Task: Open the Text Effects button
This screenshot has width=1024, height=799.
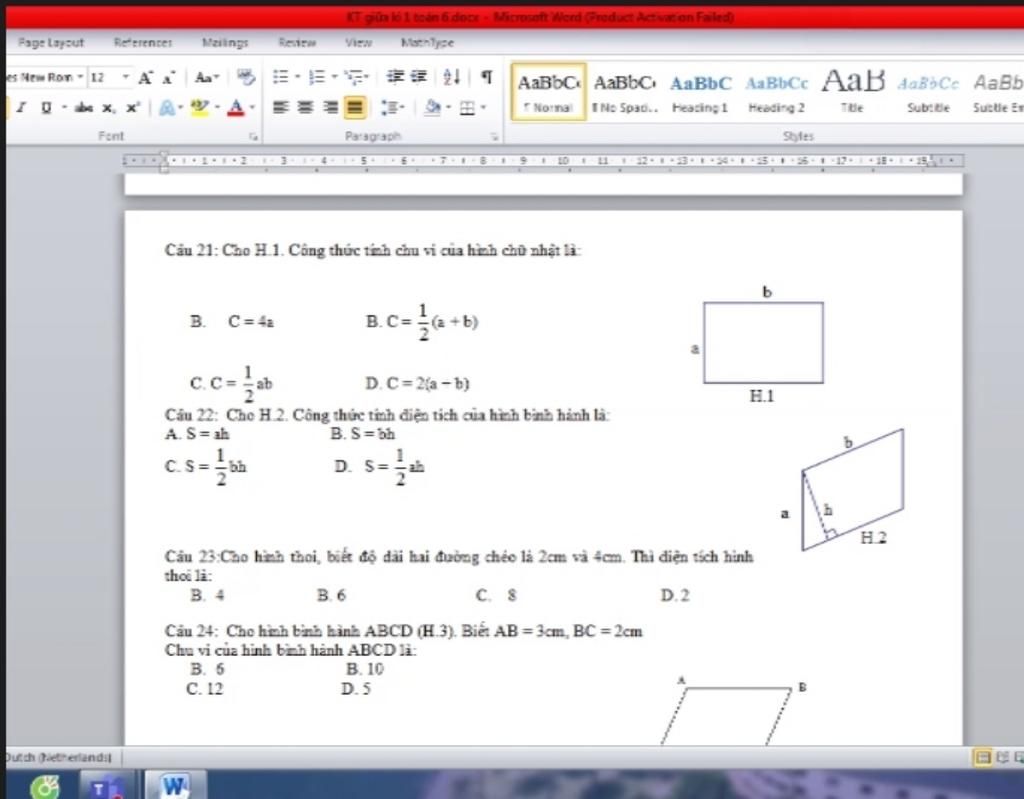Action: point(167,107)
